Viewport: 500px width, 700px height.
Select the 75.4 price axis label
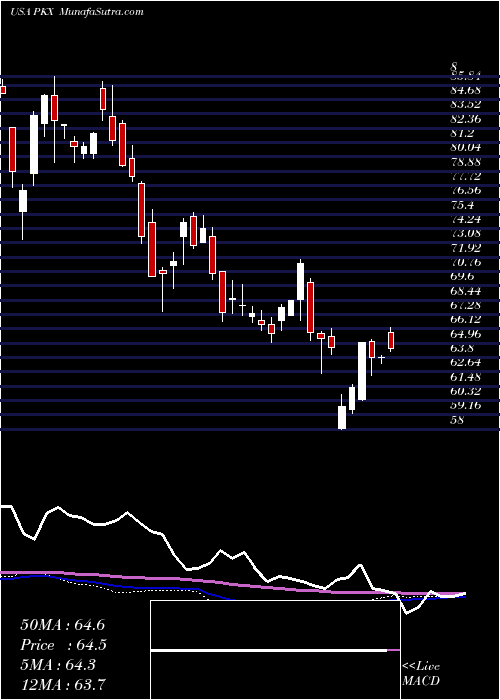[462, 205]
